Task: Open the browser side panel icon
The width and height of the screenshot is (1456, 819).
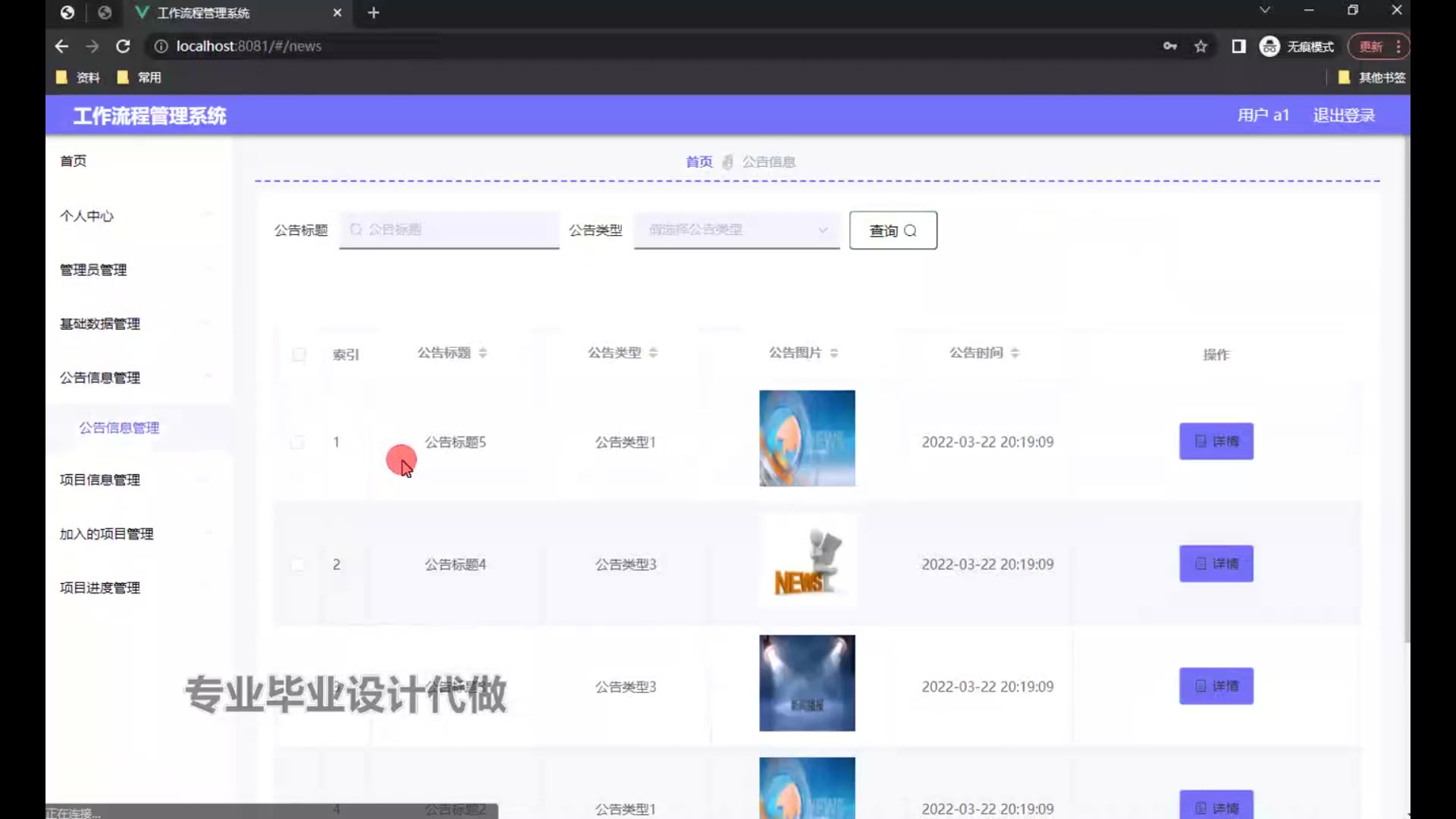Action: click(x=1238, y=46)
